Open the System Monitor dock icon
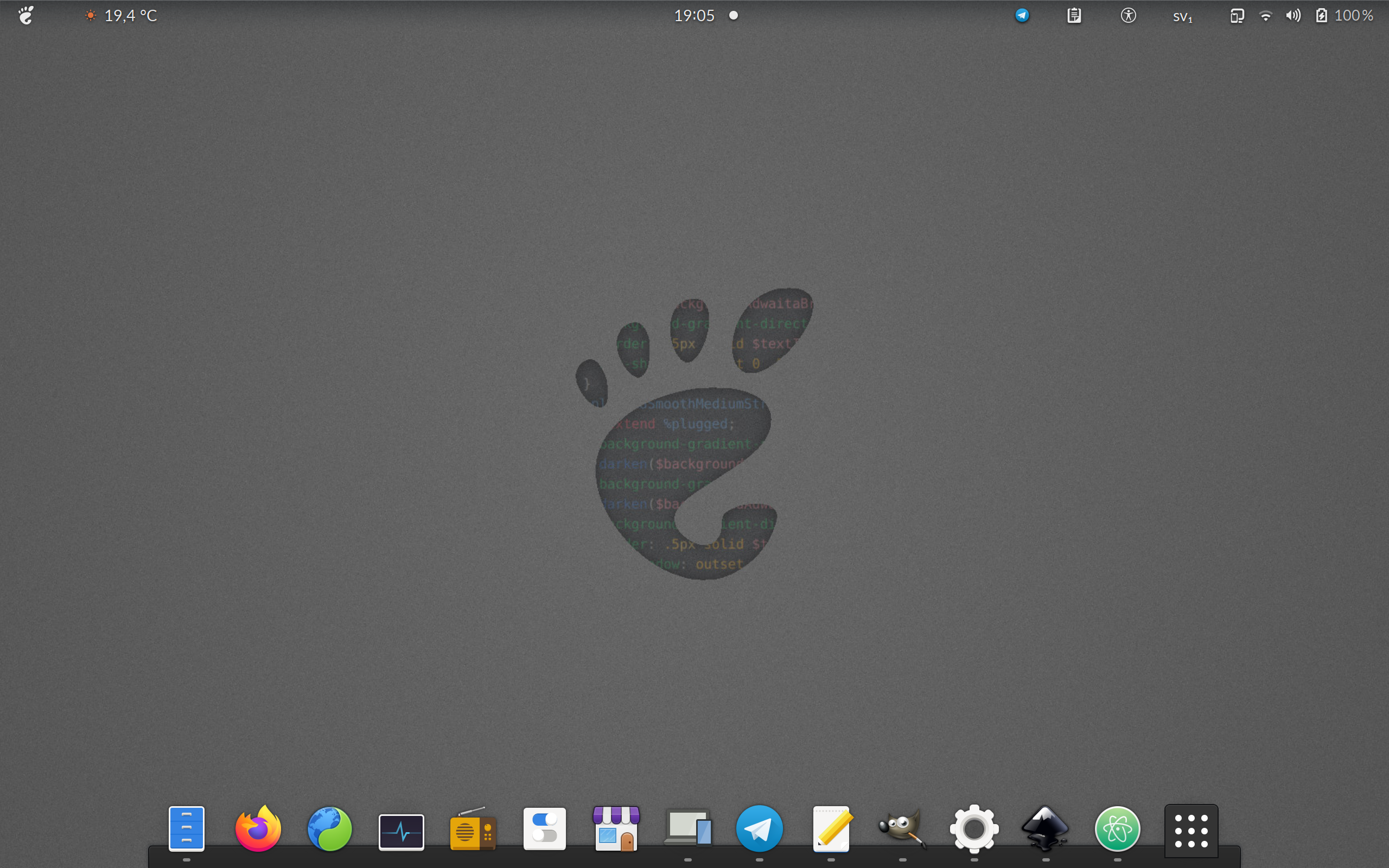The image size is (1389, 868). click(x=401, y=832)
